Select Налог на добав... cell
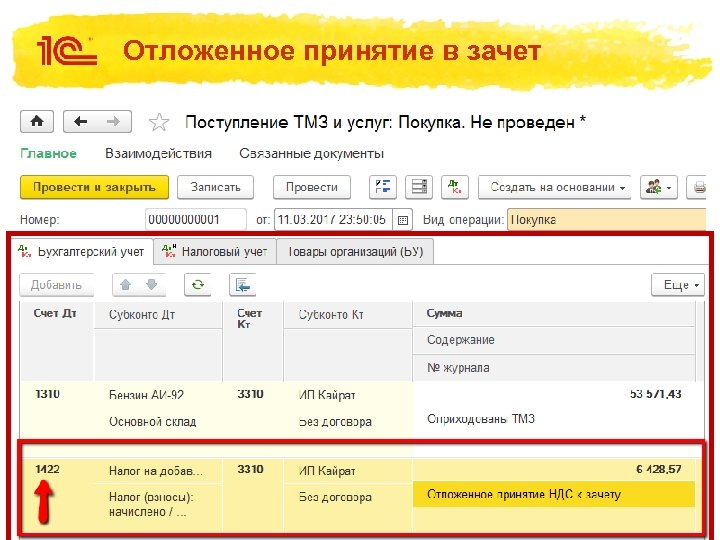This screenshot has width=720, height=540. click(158, 471)
